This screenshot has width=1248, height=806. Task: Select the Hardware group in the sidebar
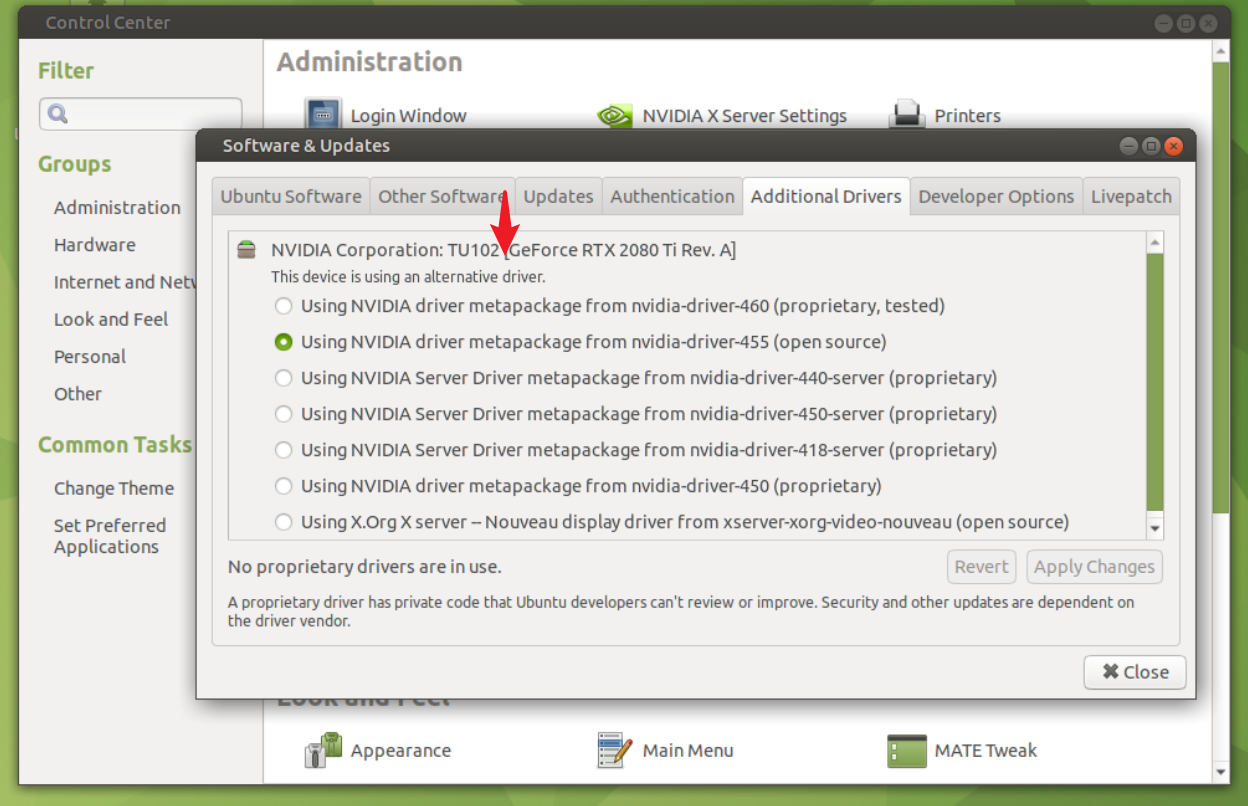point(94,245)
